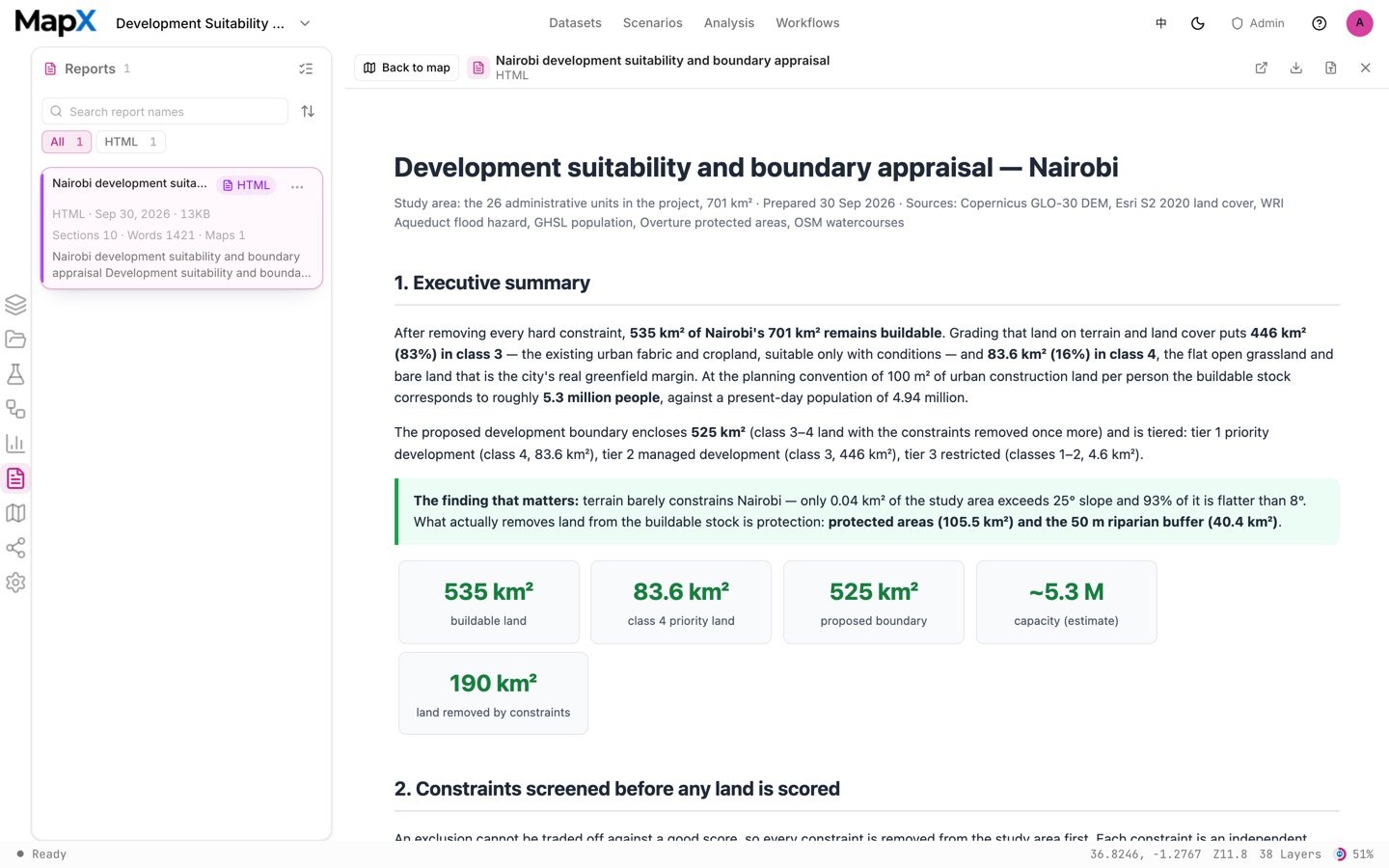Open the report card three-dot menu
This screenshot has height=868, width=1389.
click(x=297, y=186)
